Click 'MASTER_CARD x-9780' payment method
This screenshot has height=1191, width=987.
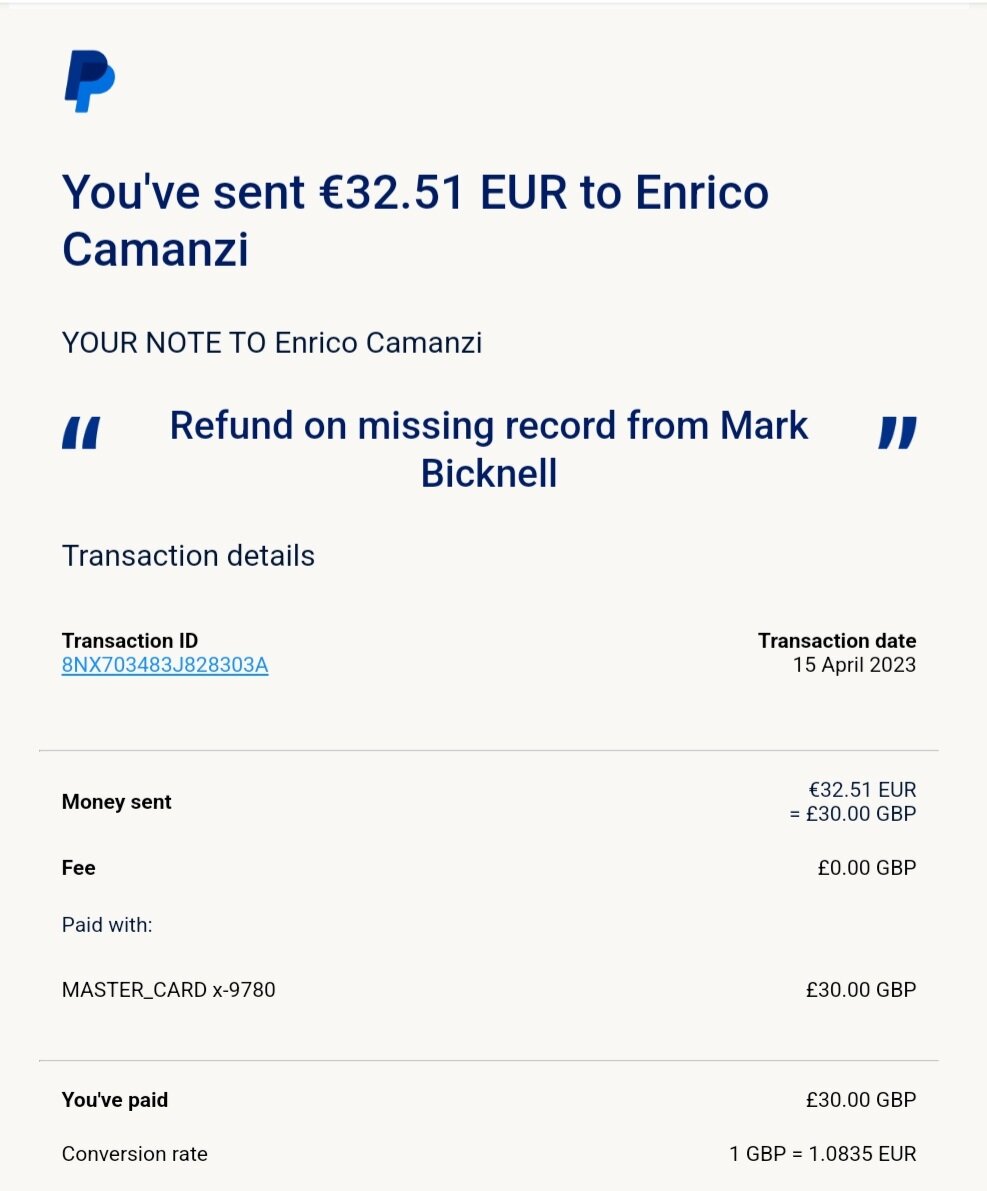169,990
